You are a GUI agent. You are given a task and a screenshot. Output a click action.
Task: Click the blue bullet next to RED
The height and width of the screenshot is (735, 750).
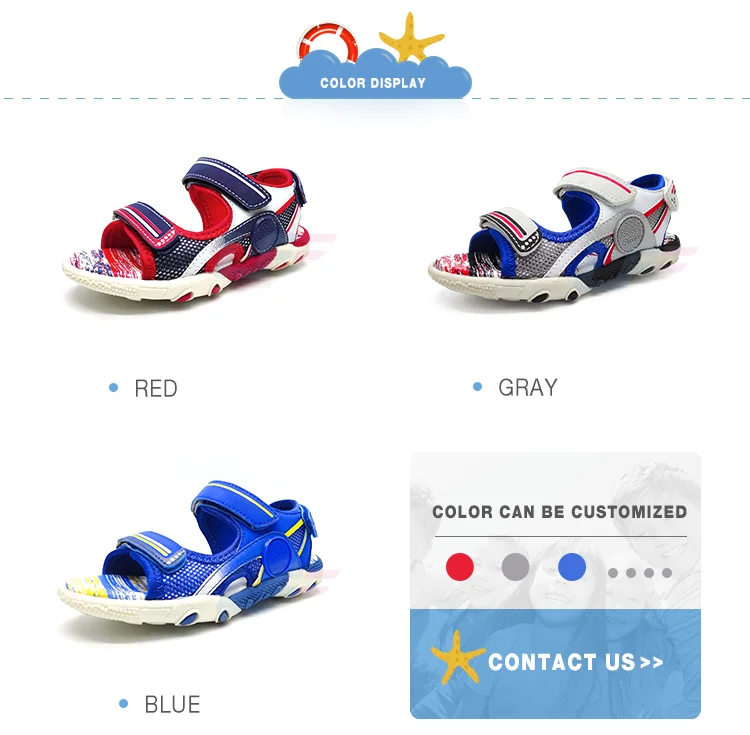[113, 387]
